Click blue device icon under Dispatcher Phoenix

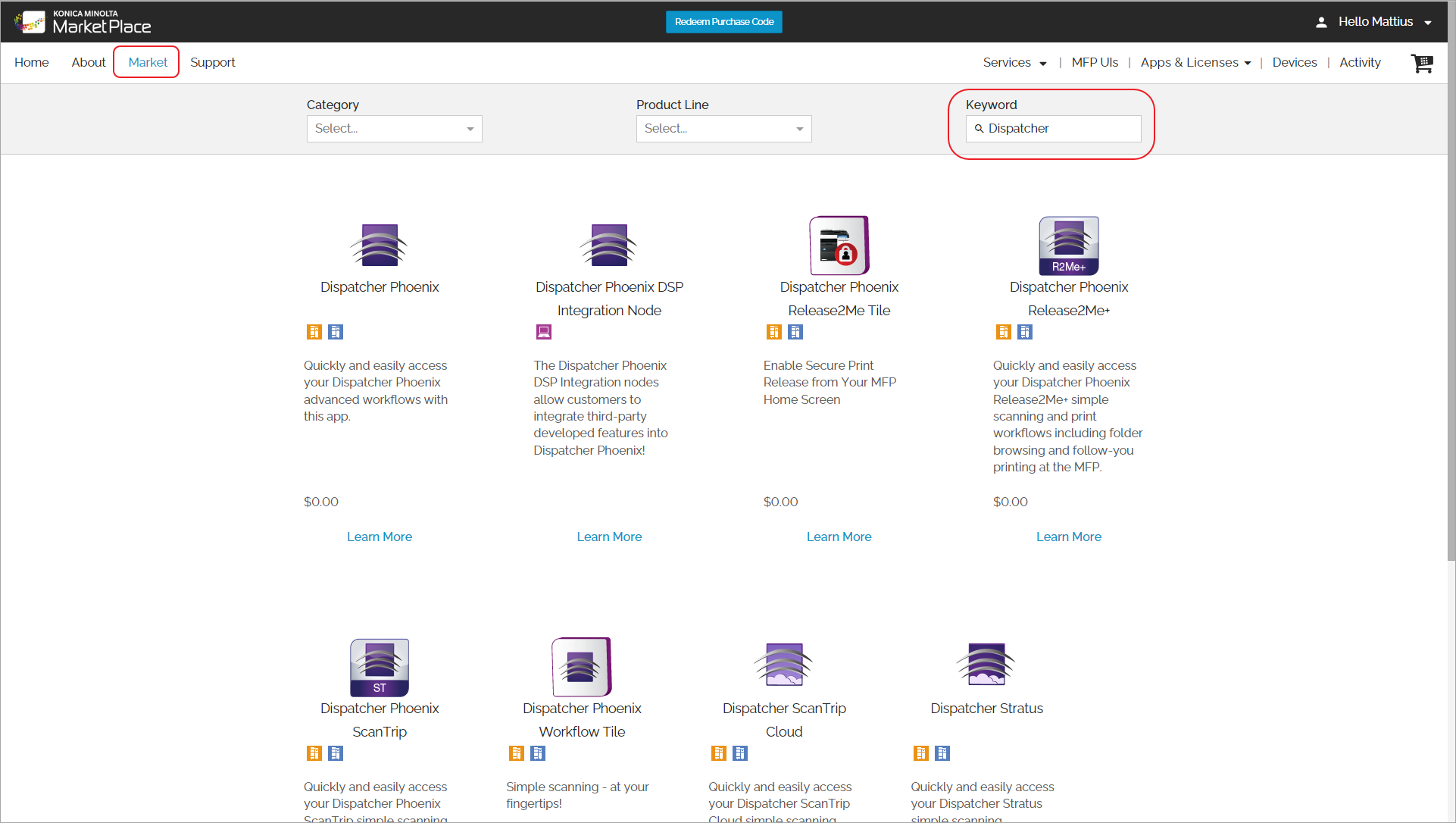(336, 332)
